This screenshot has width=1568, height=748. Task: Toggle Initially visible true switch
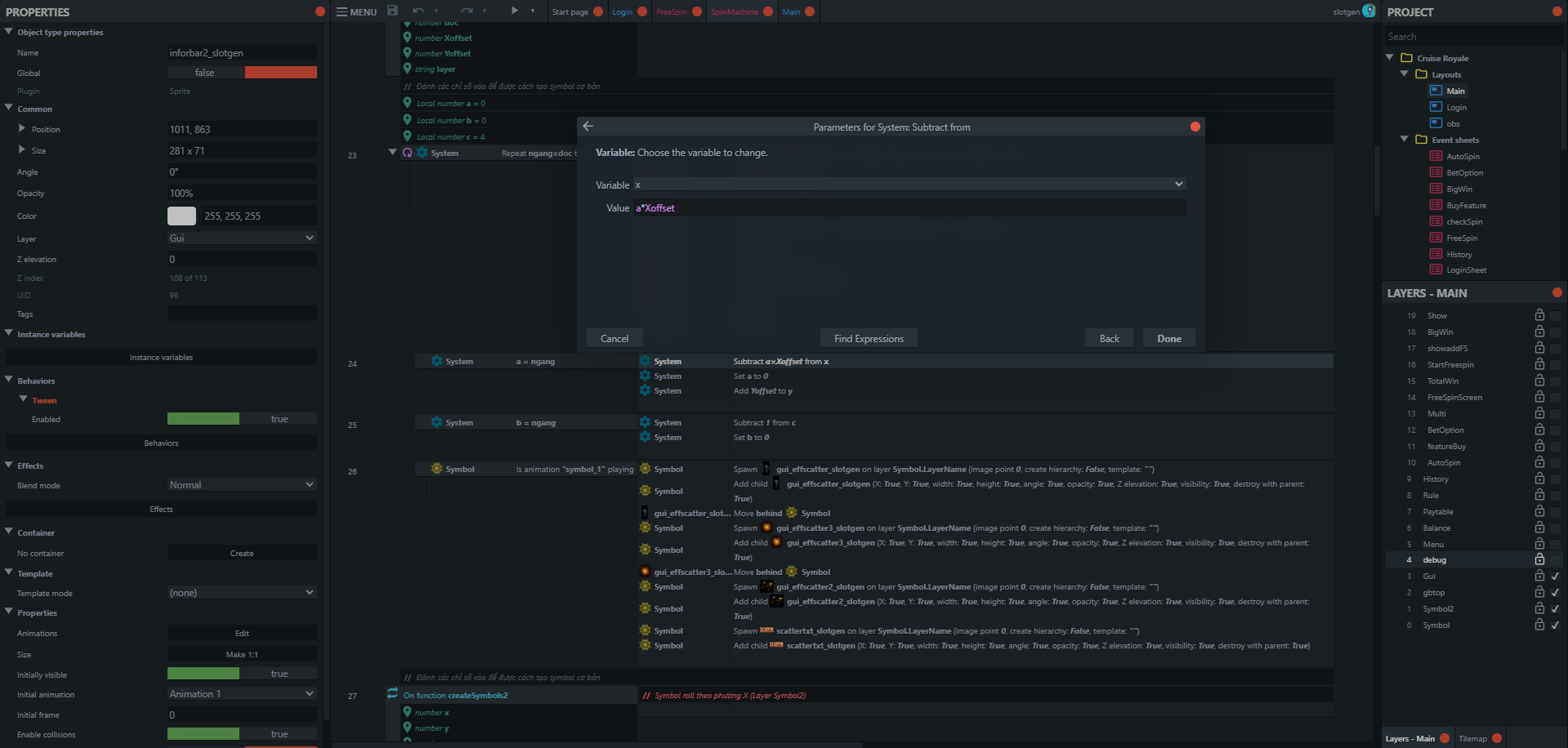pyautogui.click(x=242, y=674)
